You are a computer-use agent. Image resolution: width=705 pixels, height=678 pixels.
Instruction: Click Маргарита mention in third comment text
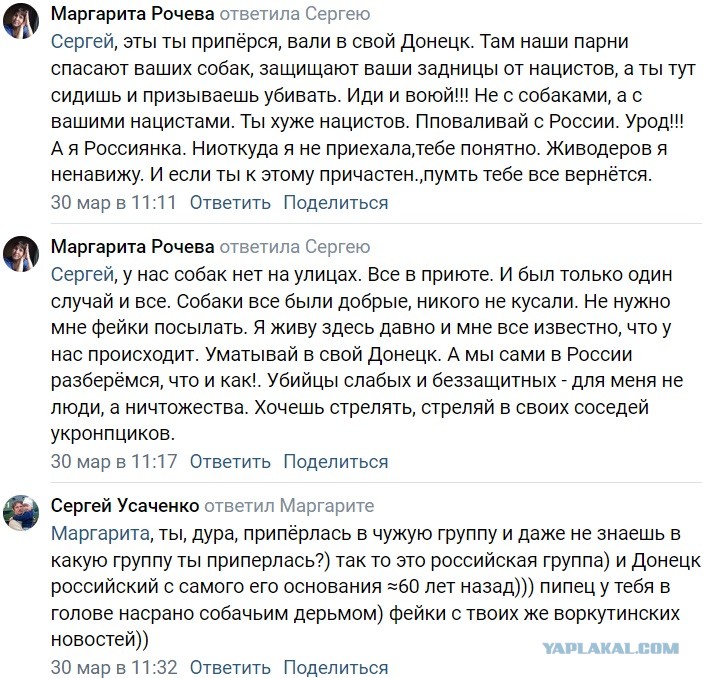pos(100,533)
